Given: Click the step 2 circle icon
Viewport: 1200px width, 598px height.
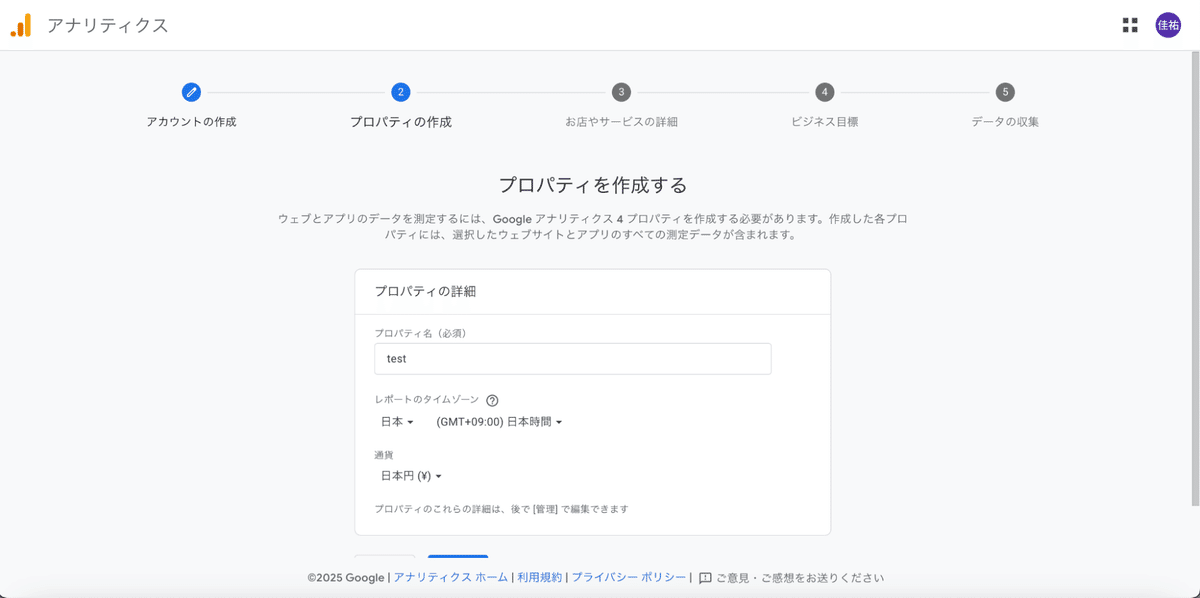Looking at the screenshot, I should tap(401, 92).
